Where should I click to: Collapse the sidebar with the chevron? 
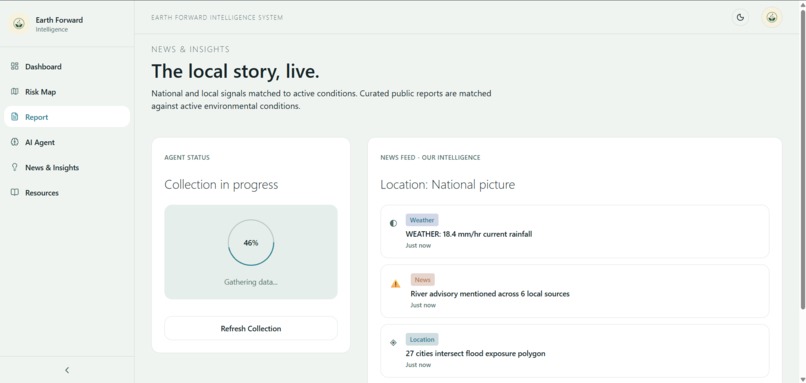coord(67,370)
